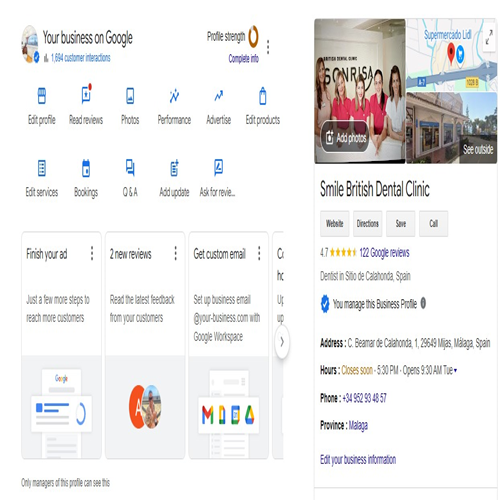Open the See outside street view thumbnail
The width and height of the screenshot is (500, 500).
[x=451, y=128]
